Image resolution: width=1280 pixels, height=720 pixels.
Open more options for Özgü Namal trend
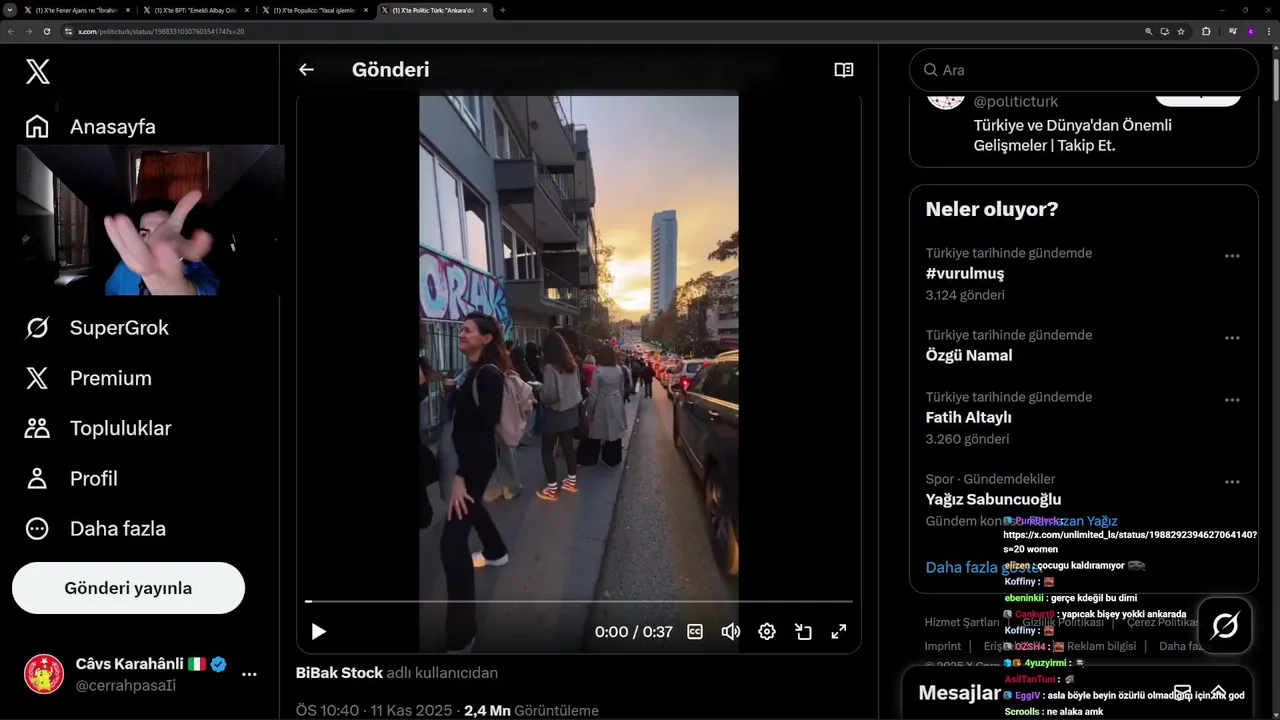pyautogui.click(x=1232, y=337)
